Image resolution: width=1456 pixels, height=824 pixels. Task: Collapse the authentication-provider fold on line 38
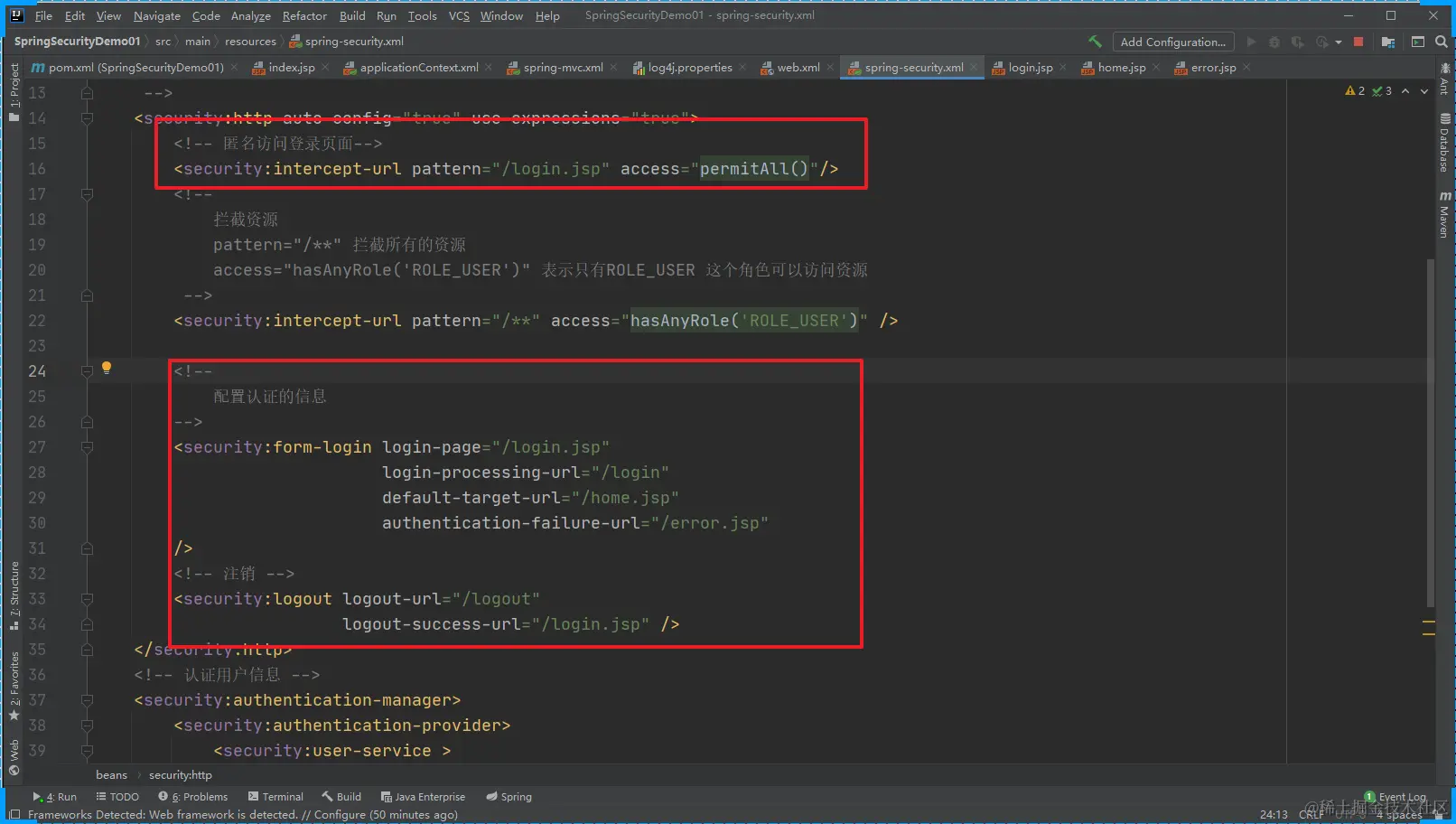87,726
